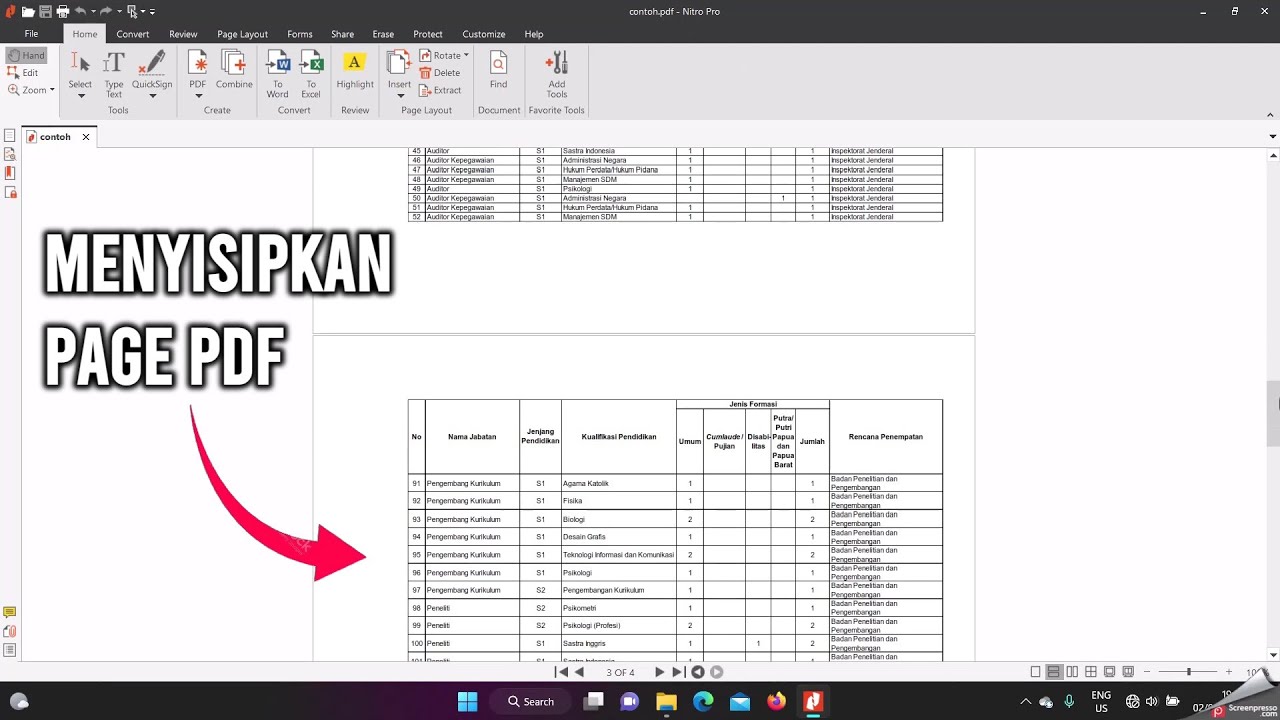The width and height of the screenshot is (1280, 720).
Task: Choose the Type Text tool
Action: tap(114, 74)
